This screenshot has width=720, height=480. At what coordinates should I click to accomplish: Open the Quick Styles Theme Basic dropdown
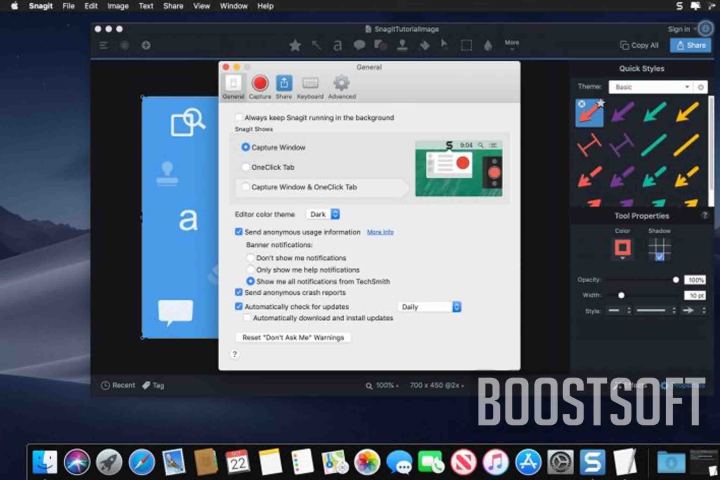tap(651, 87)
